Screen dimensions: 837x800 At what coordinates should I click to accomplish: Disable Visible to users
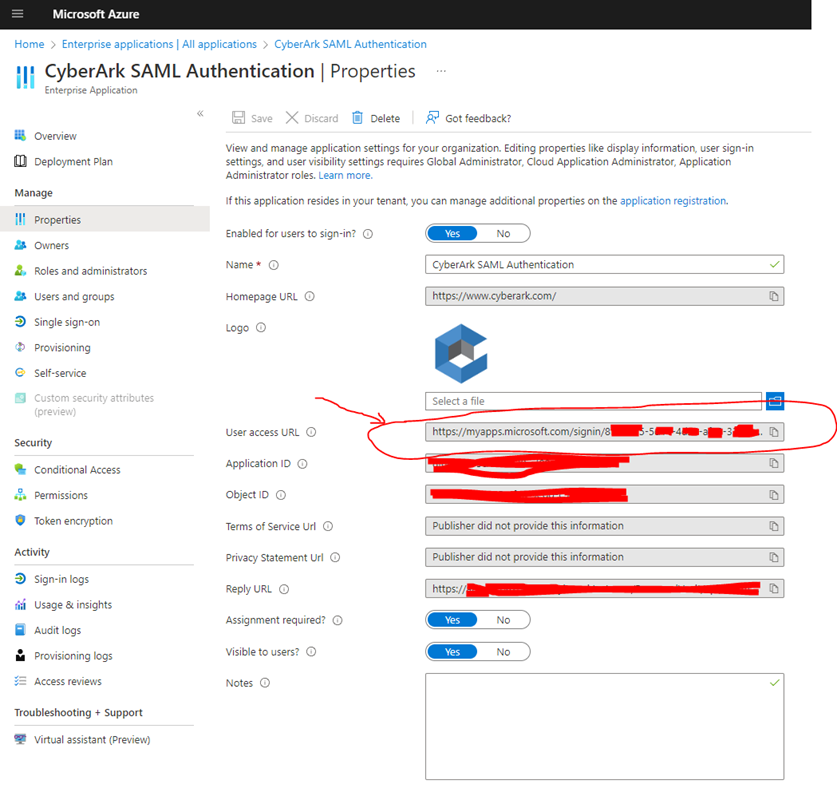(x=505, y=651)
